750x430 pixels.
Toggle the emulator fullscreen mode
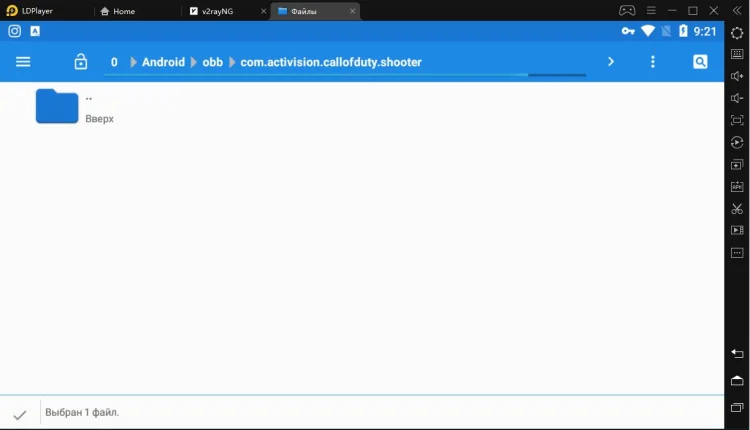pyautogui.click(x=737, y=120)
